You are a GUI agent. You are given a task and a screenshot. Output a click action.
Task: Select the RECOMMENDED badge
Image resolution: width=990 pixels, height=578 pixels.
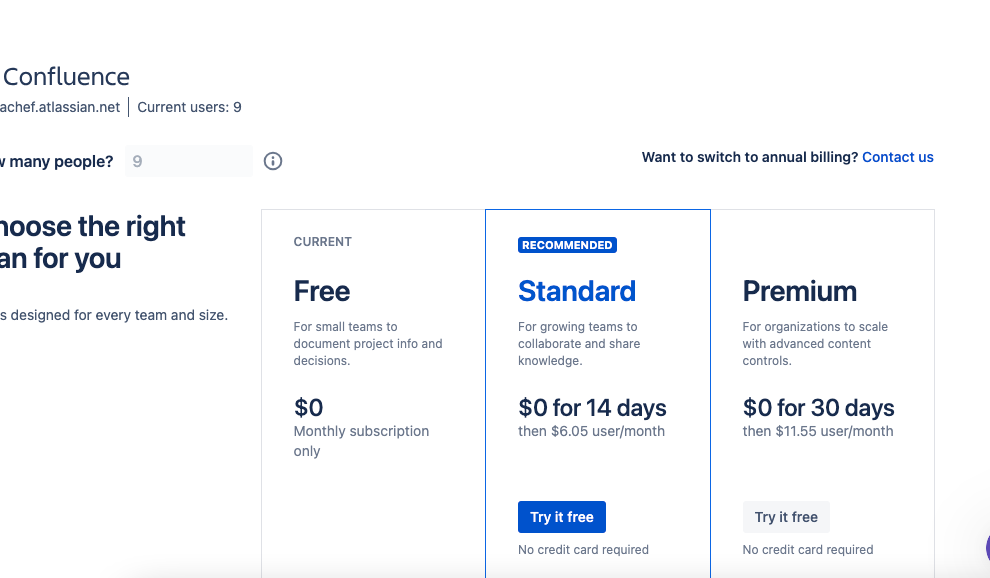(567, 245)
